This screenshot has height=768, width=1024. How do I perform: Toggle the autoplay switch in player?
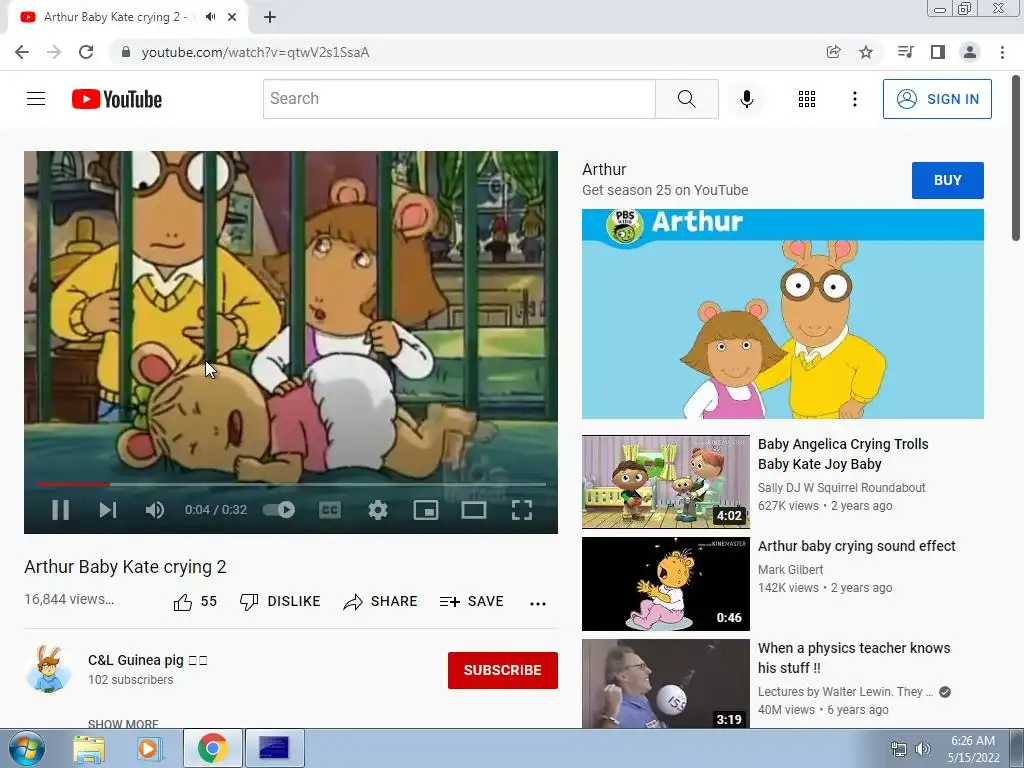point(279,509)
